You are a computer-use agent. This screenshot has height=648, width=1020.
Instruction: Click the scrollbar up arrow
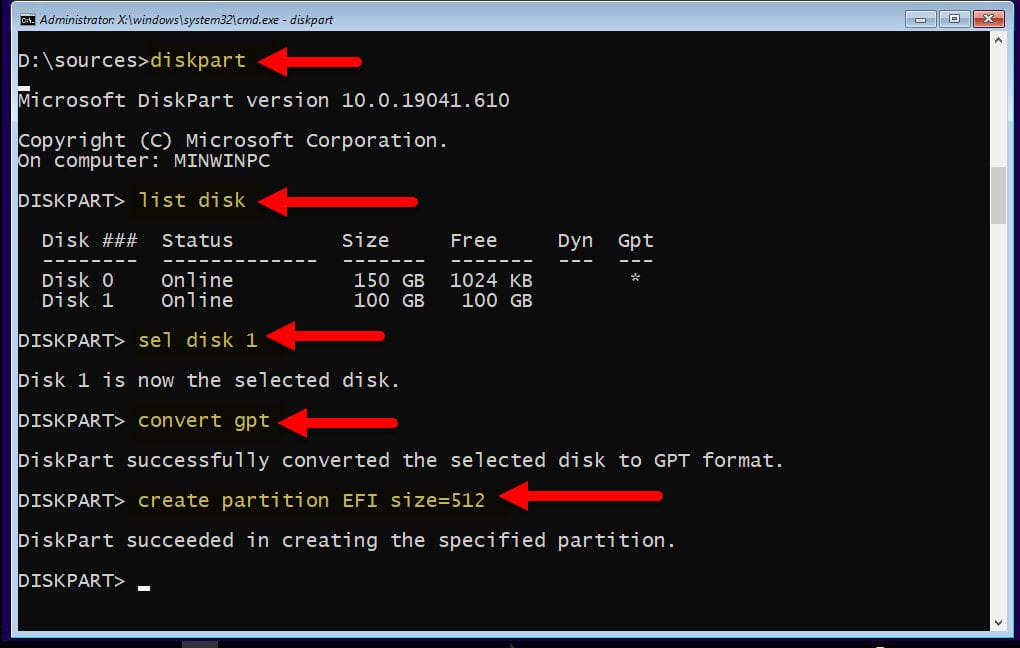[x=999, y=40]
